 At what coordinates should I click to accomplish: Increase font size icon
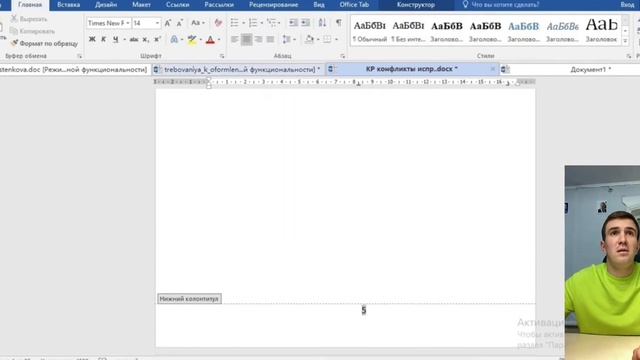tap(168, 23)
